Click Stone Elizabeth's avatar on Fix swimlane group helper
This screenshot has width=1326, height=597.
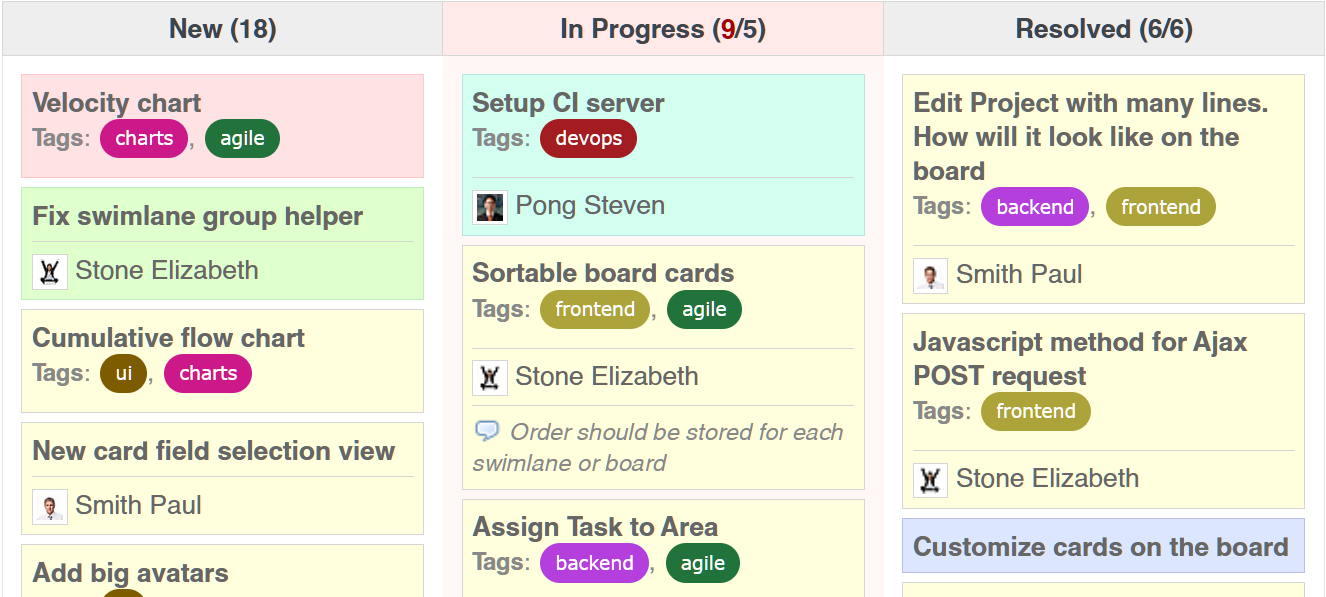(50, 271)
